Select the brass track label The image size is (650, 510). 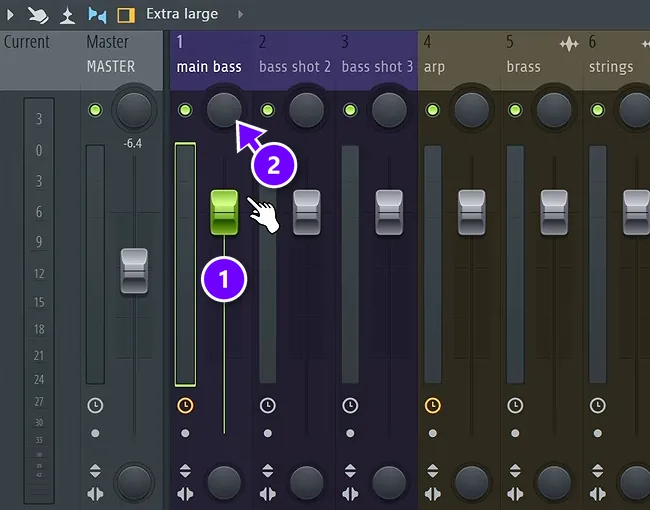(x=523, y=67)
